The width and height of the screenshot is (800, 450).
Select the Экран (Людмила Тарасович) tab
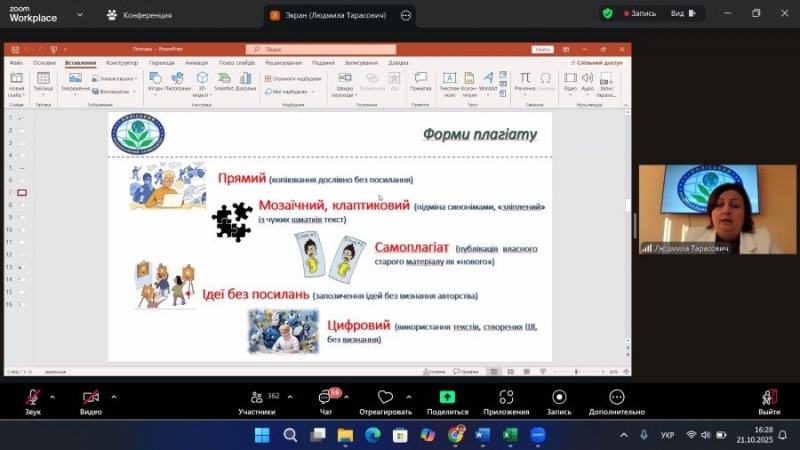[330, 15]
